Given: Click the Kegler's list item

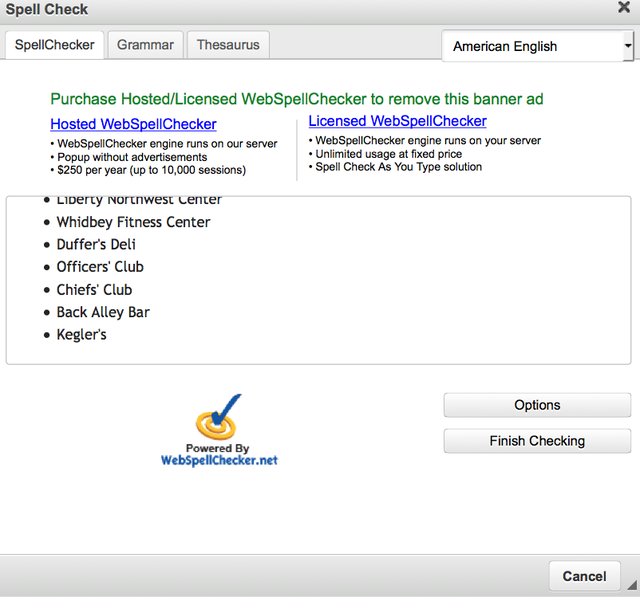Looking at the screenshot, I should click(81, 334).
